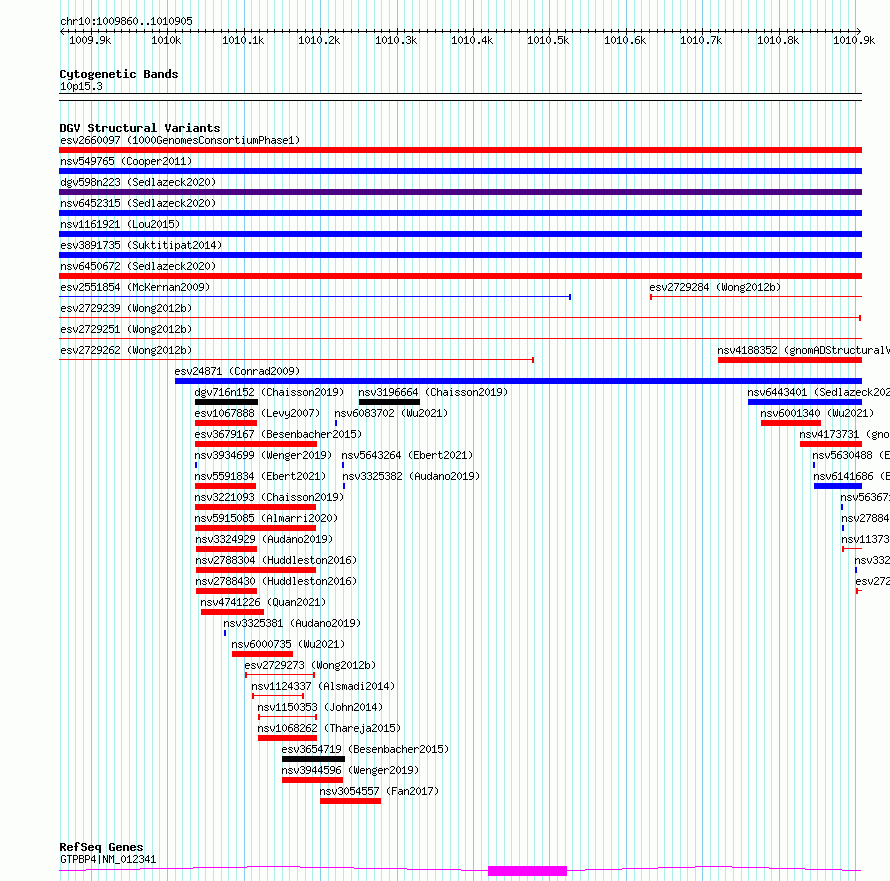Viewport: 890px width, 881px height.
Task: Open nsv6141686 variant label
Action: coord(851,476)
